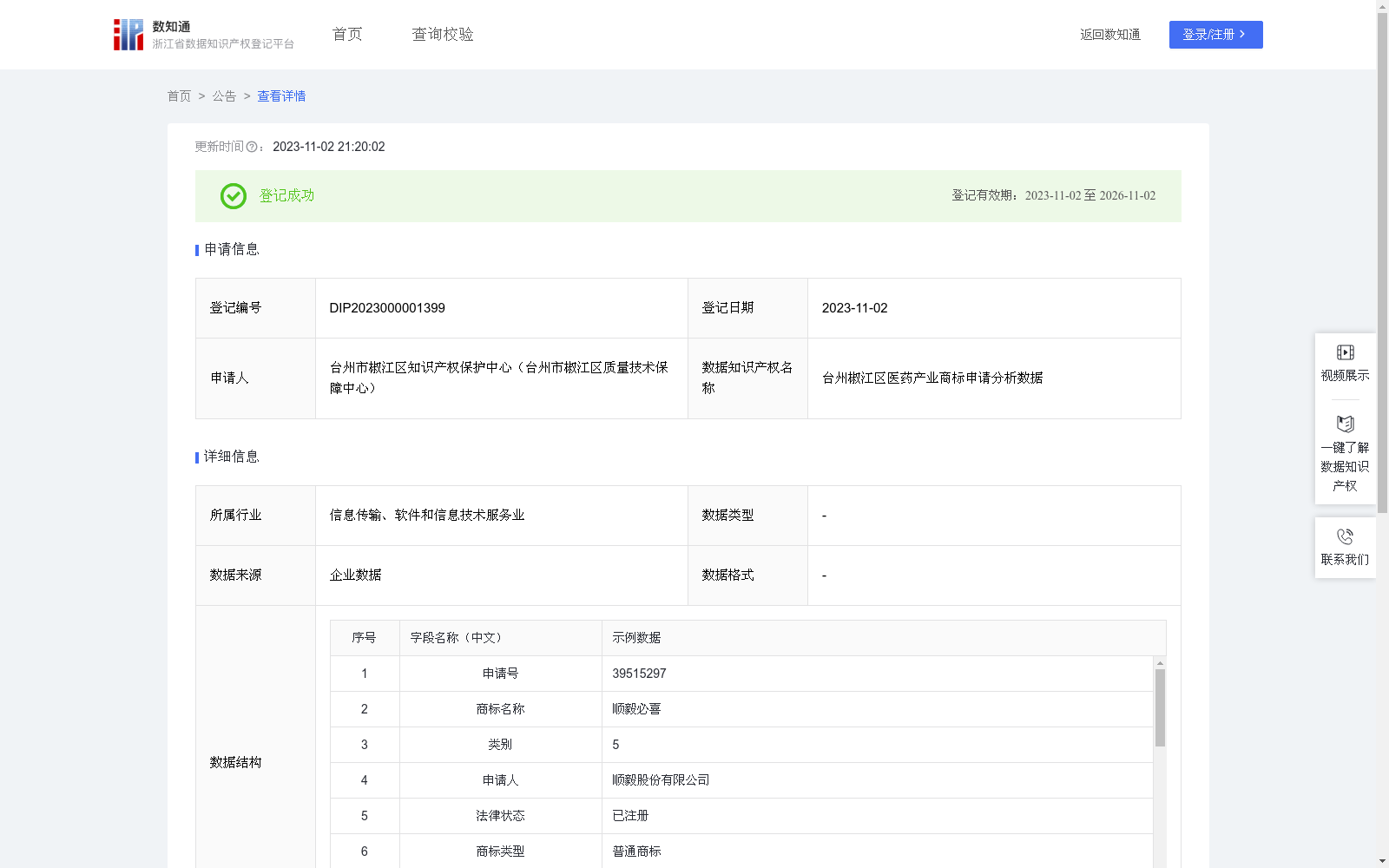Click example value 普通商标
The height and width of the screenshot is (868, 1389).
636,852
